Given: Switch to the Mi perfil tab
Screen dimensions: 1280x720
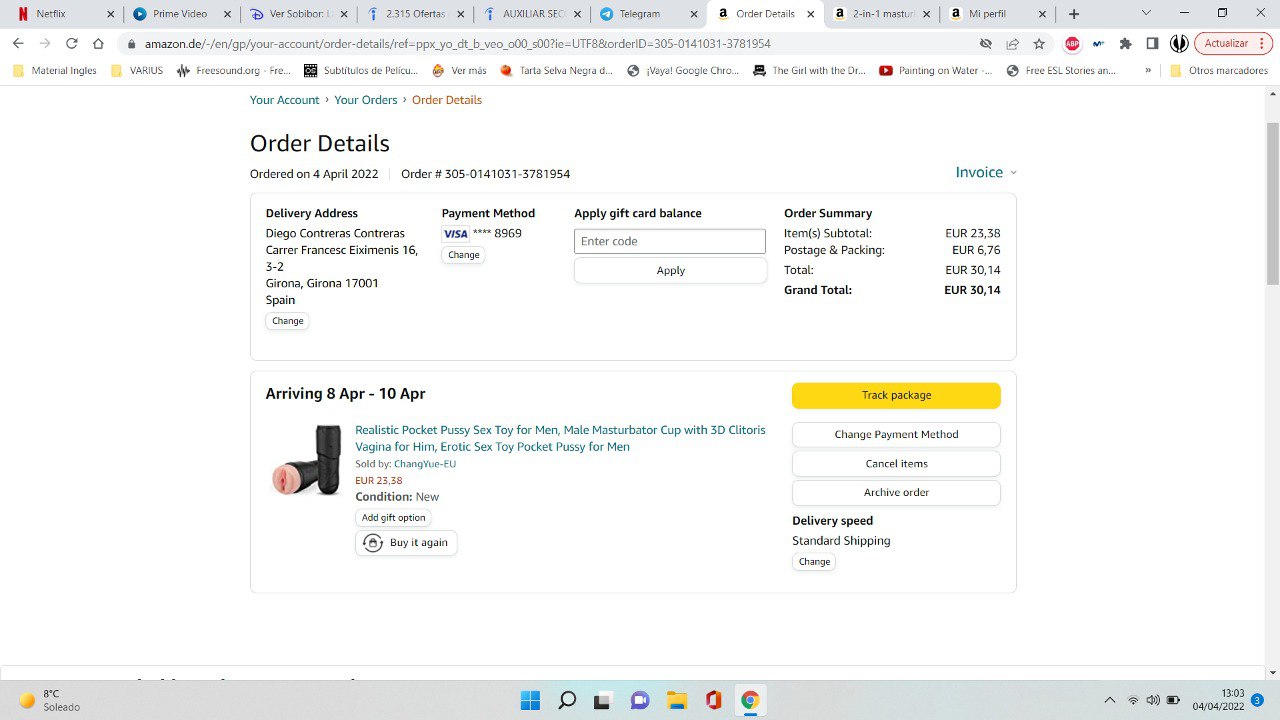Looking at the screenshot, I should click(x=998, y=14).
